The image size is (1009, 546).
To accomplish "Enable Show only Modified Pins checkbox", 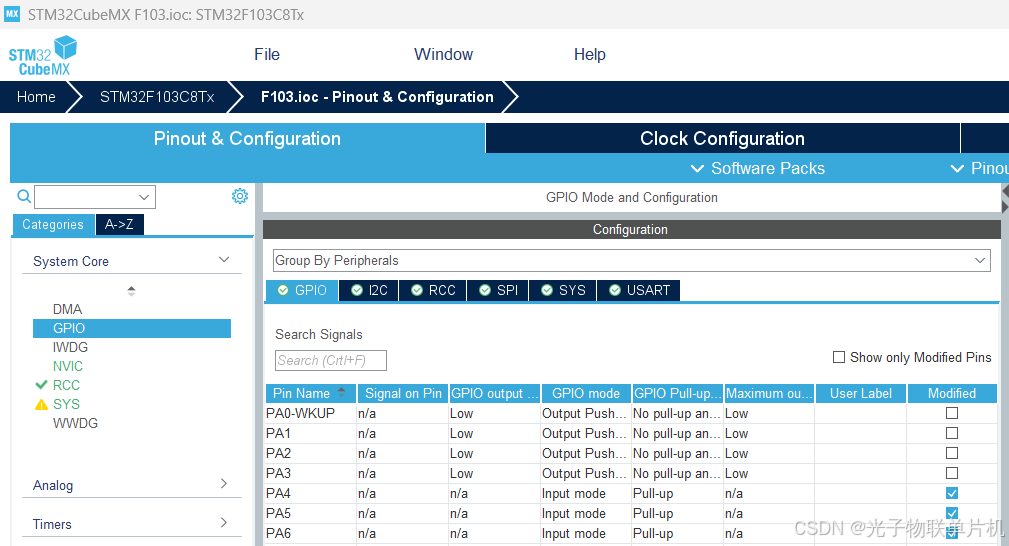I will [x=838, y=357].
